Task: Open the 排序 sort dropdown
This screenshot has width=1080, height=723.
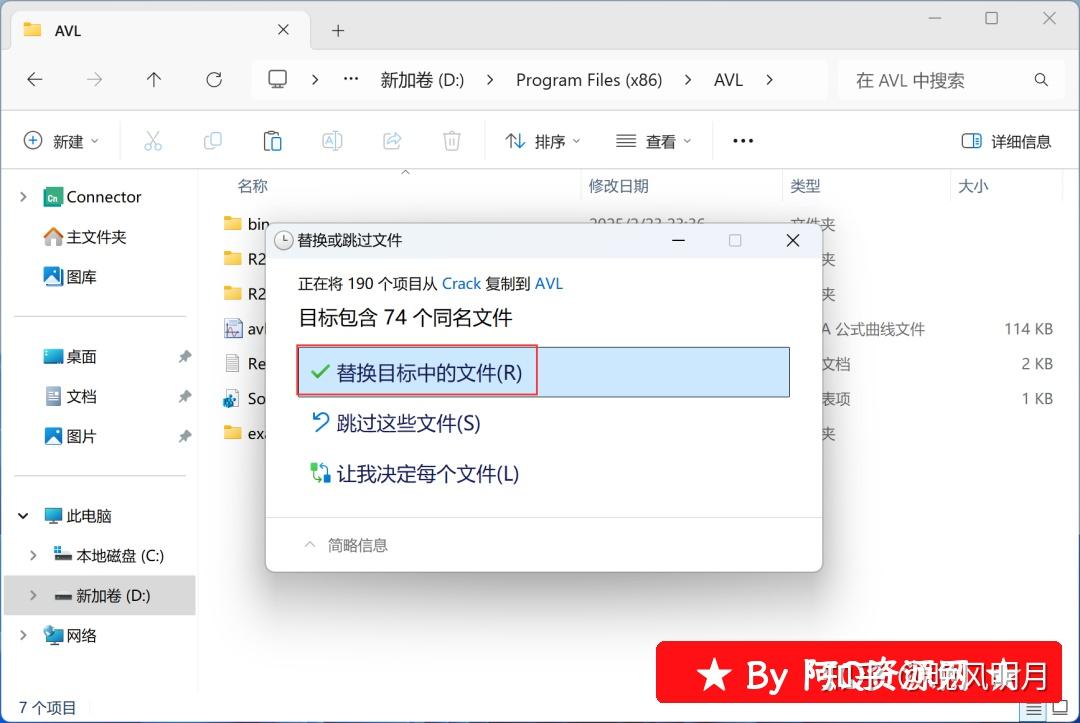Action: tap(542, 141)
